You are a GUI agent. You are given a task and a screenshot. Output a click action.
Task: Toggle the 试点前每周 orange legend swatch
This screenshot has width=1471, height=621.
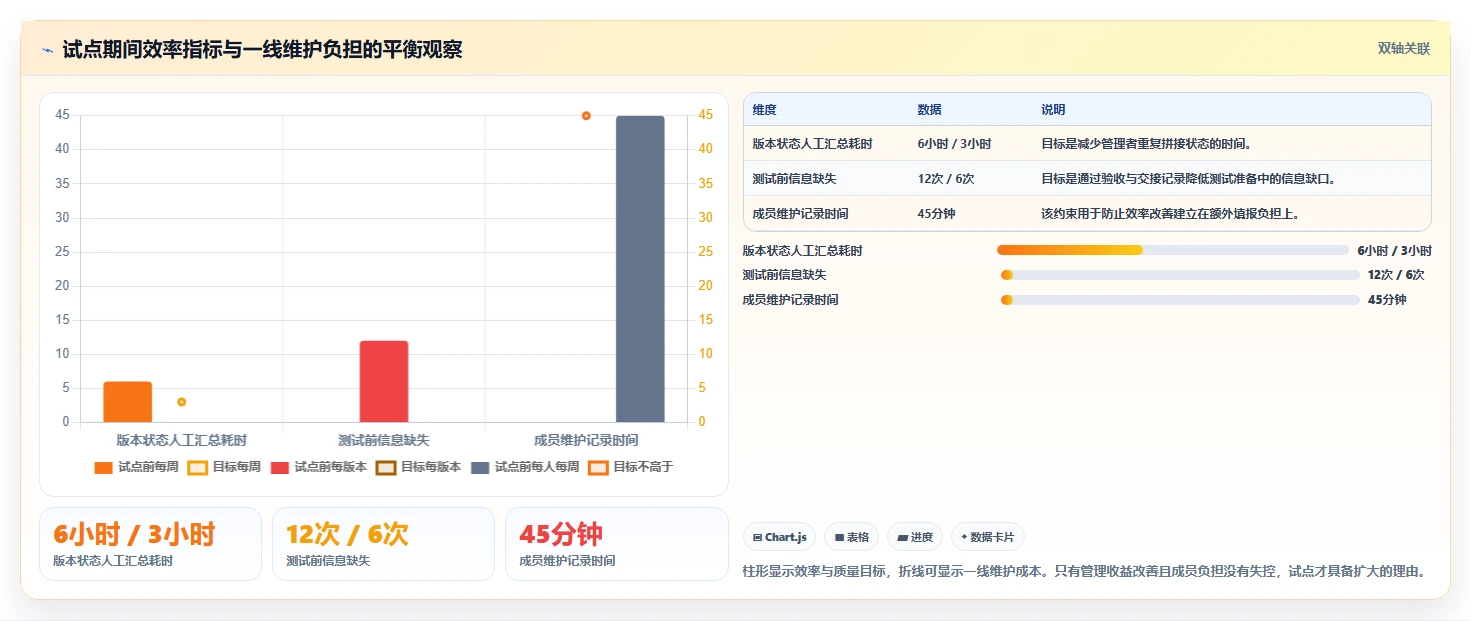tap(103, 467)
